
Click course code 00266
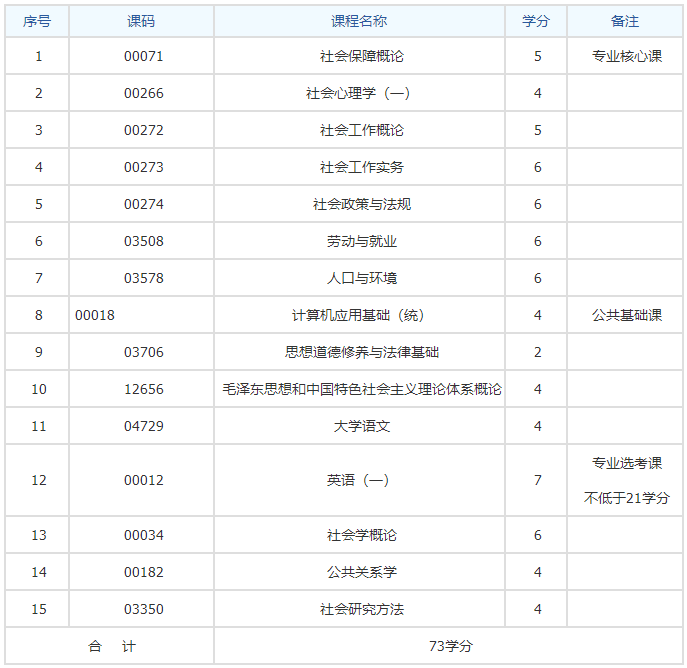(143, 93)
